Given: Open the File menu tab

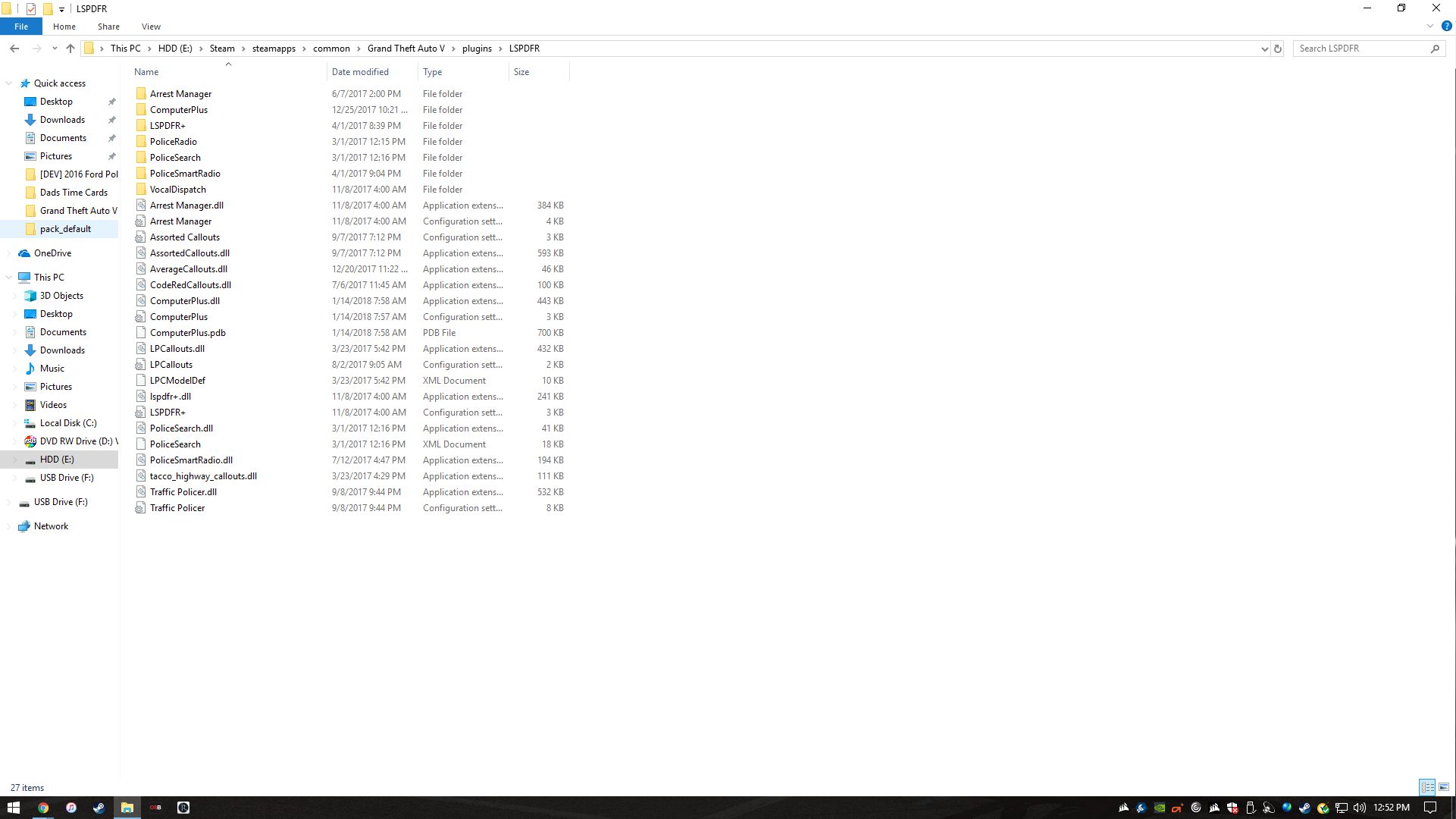Looking at the screenshot, I should (x=21, y=27).
